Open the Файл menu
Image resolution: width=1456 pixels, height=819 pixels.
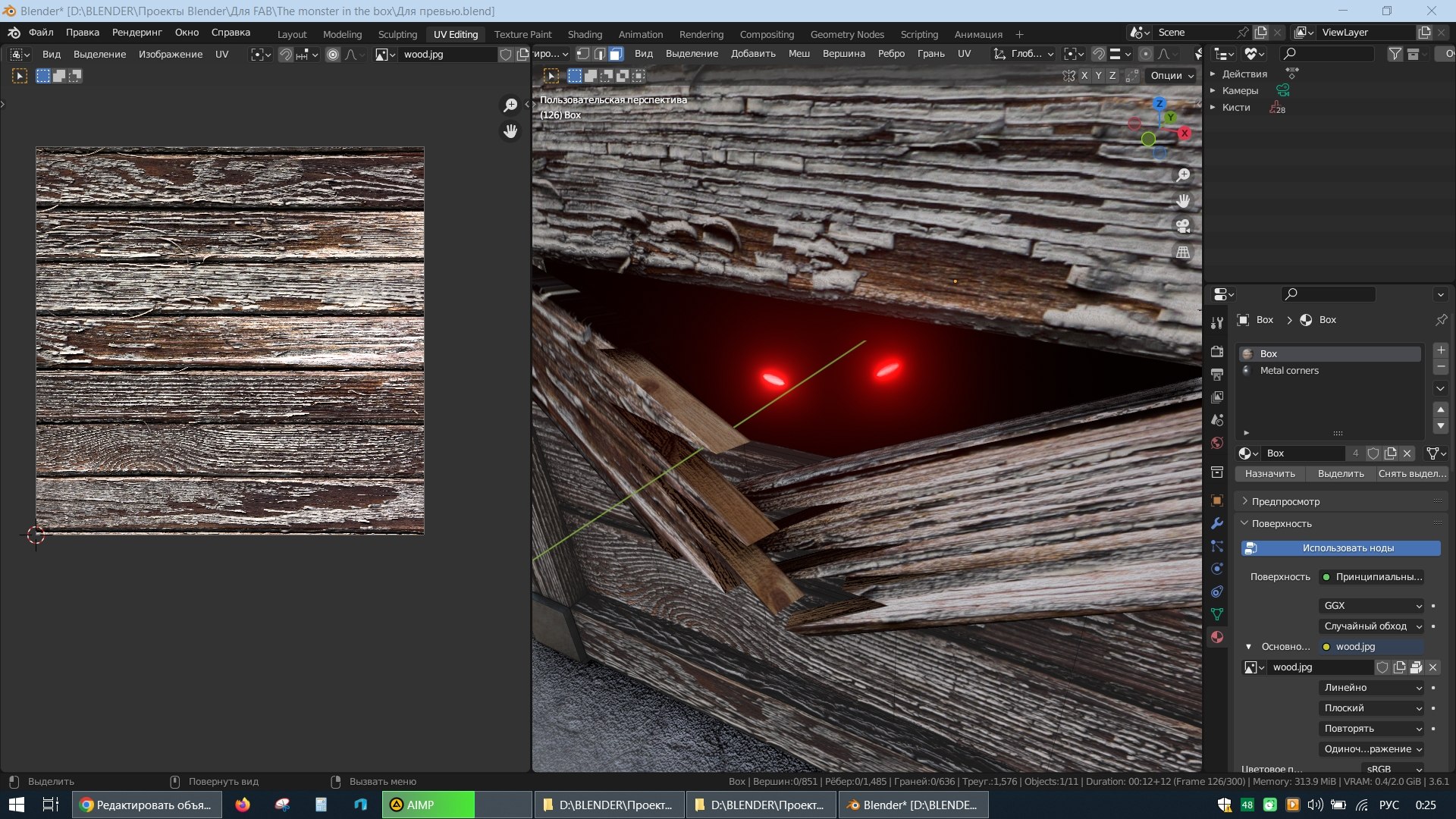[41, 33]
